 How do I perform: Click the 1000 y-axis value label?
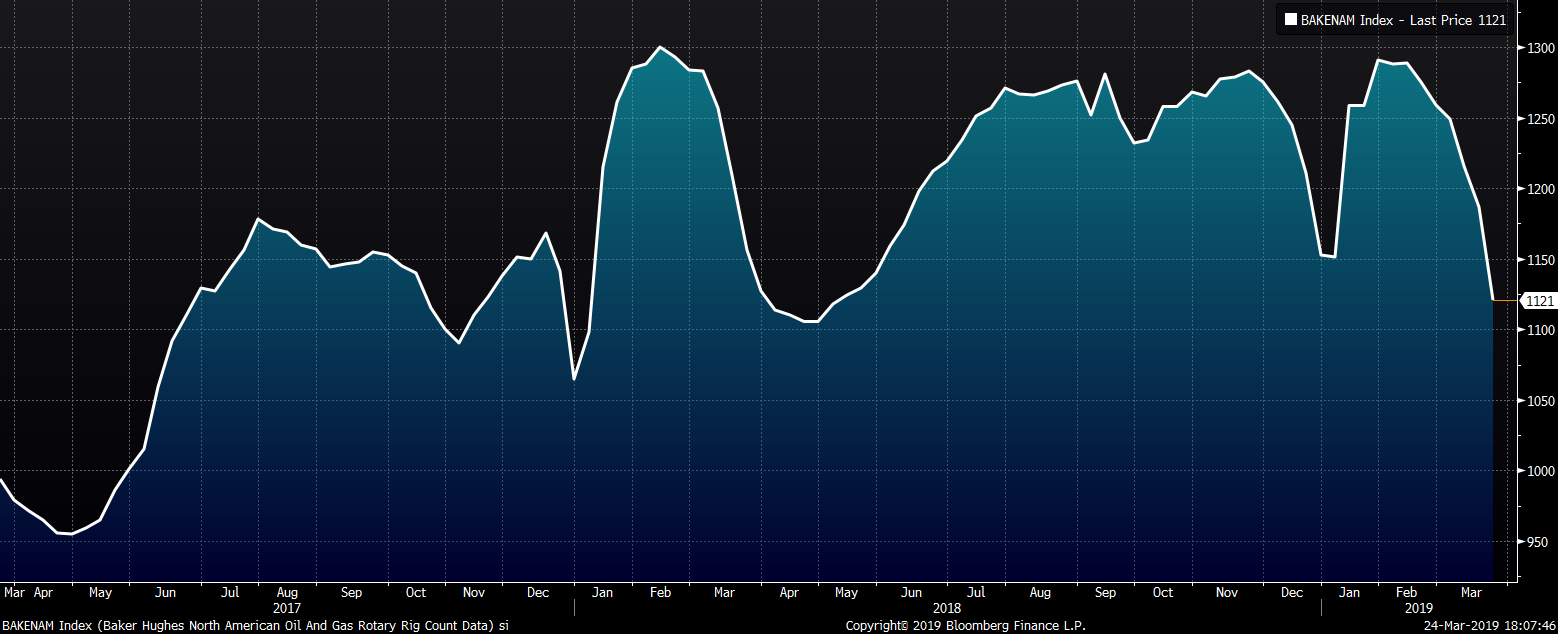[x=1539, y=471]
